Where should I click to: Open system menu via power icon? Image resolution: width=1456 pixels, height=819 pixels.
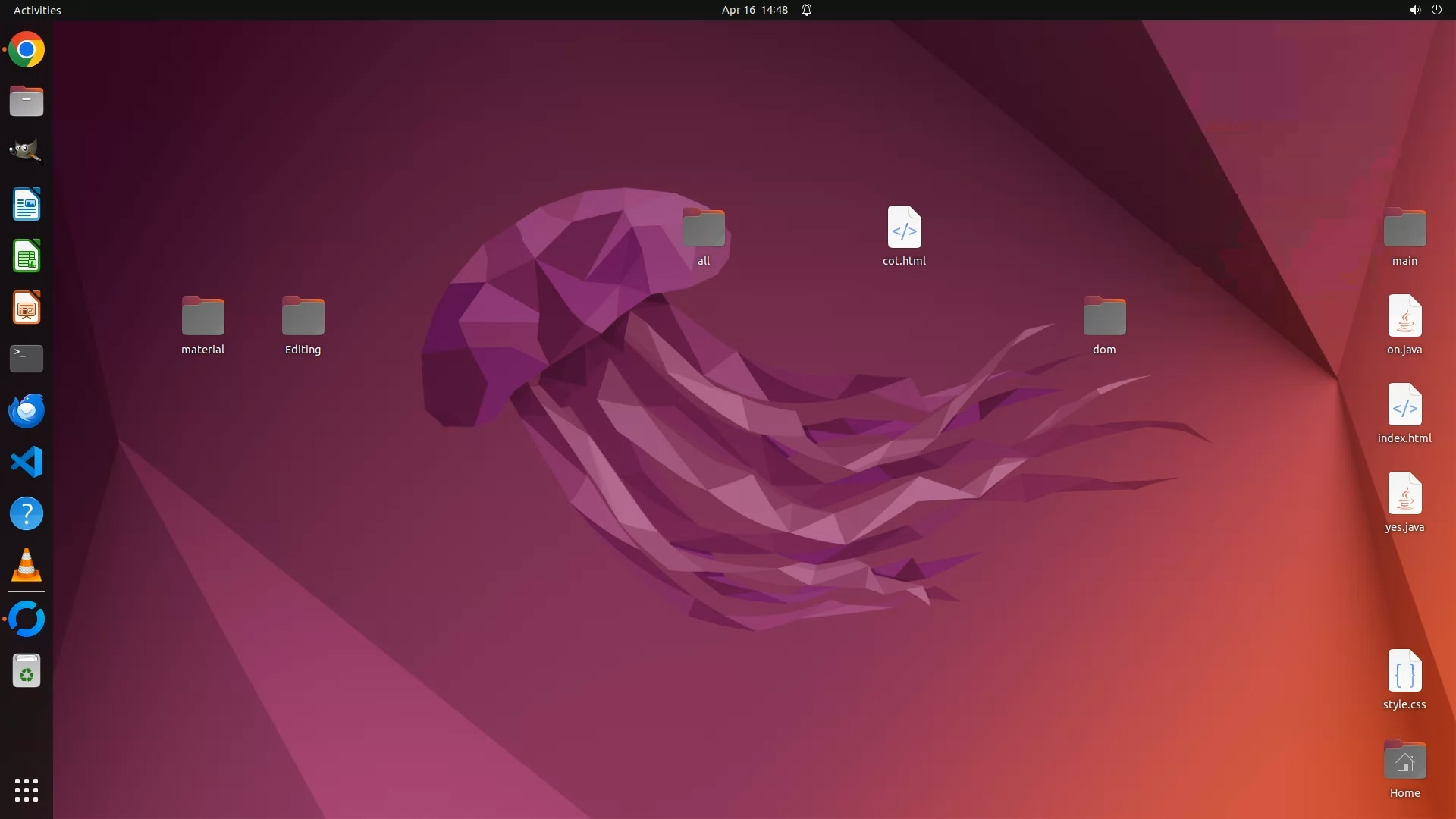coord(1436,10)
